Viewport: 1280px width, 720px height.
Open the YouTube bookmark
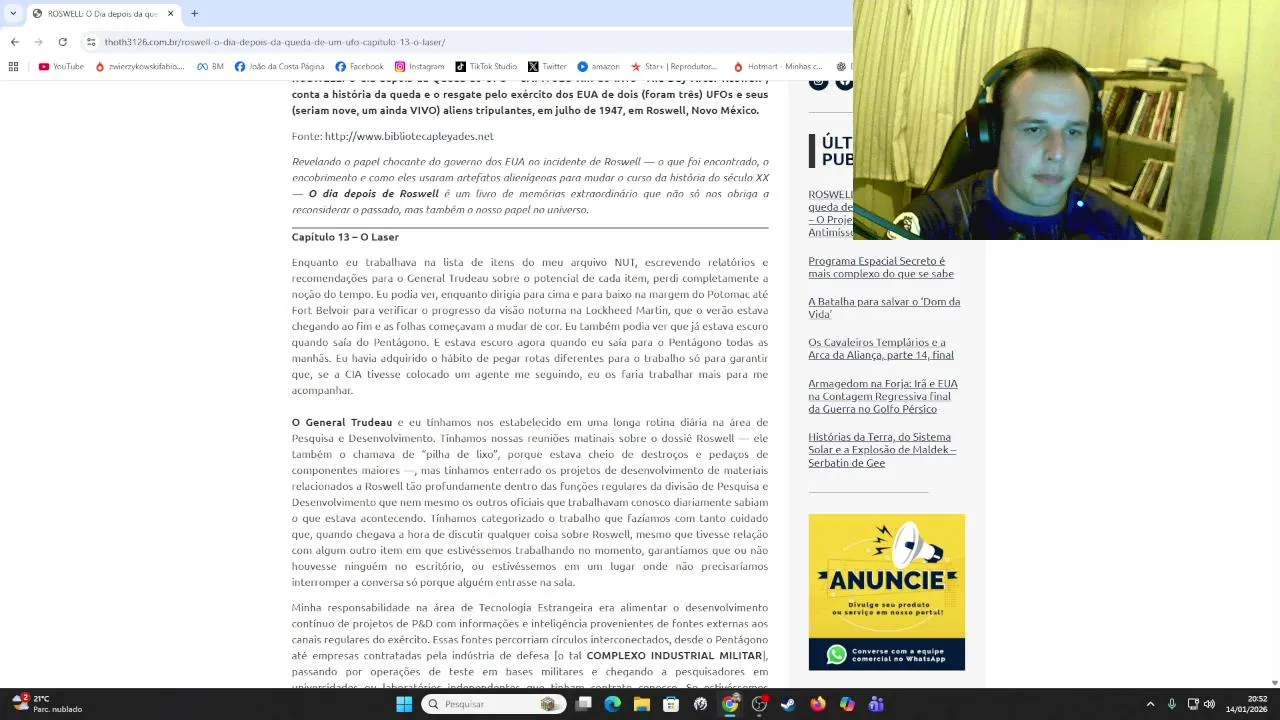pos(61,67)
